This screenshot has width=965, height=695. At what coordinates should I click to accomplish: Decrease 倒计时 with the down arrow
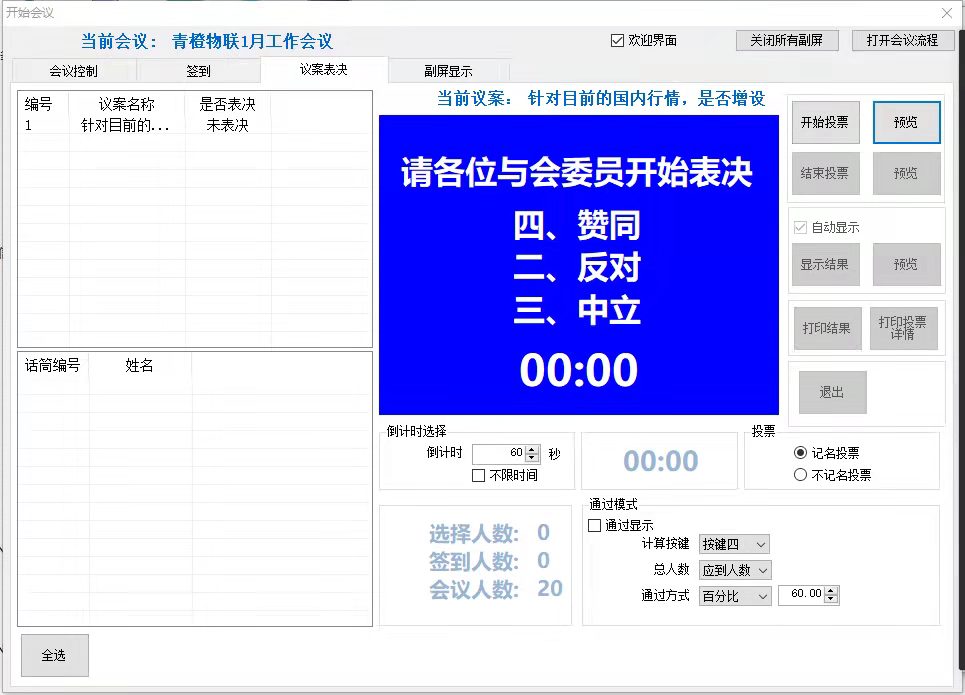(x=532, y=459)
